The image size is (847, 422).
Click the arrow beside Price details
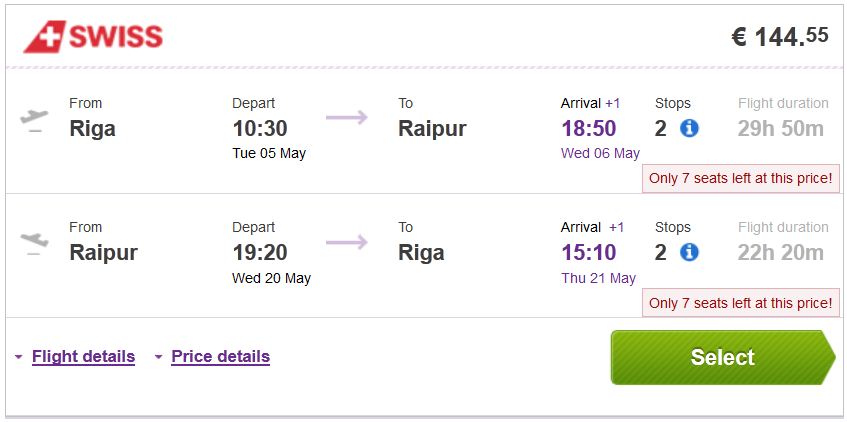[158, 357]
